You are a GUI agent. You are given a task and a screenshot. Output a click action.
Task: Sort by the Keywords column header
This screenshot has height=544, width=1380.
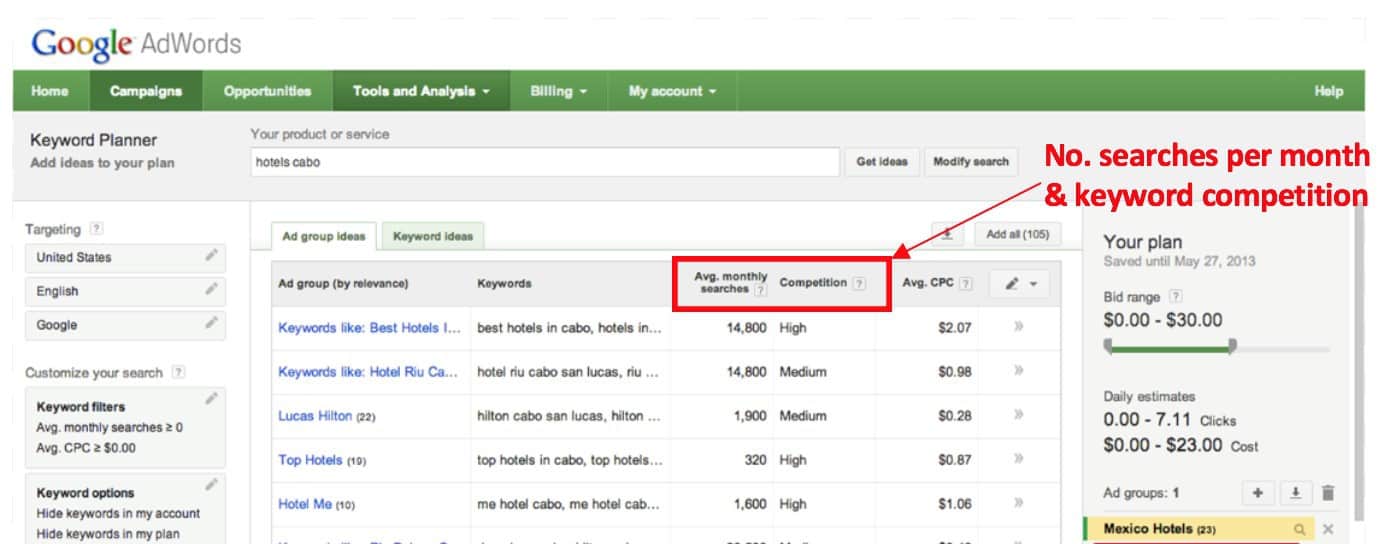504,283
